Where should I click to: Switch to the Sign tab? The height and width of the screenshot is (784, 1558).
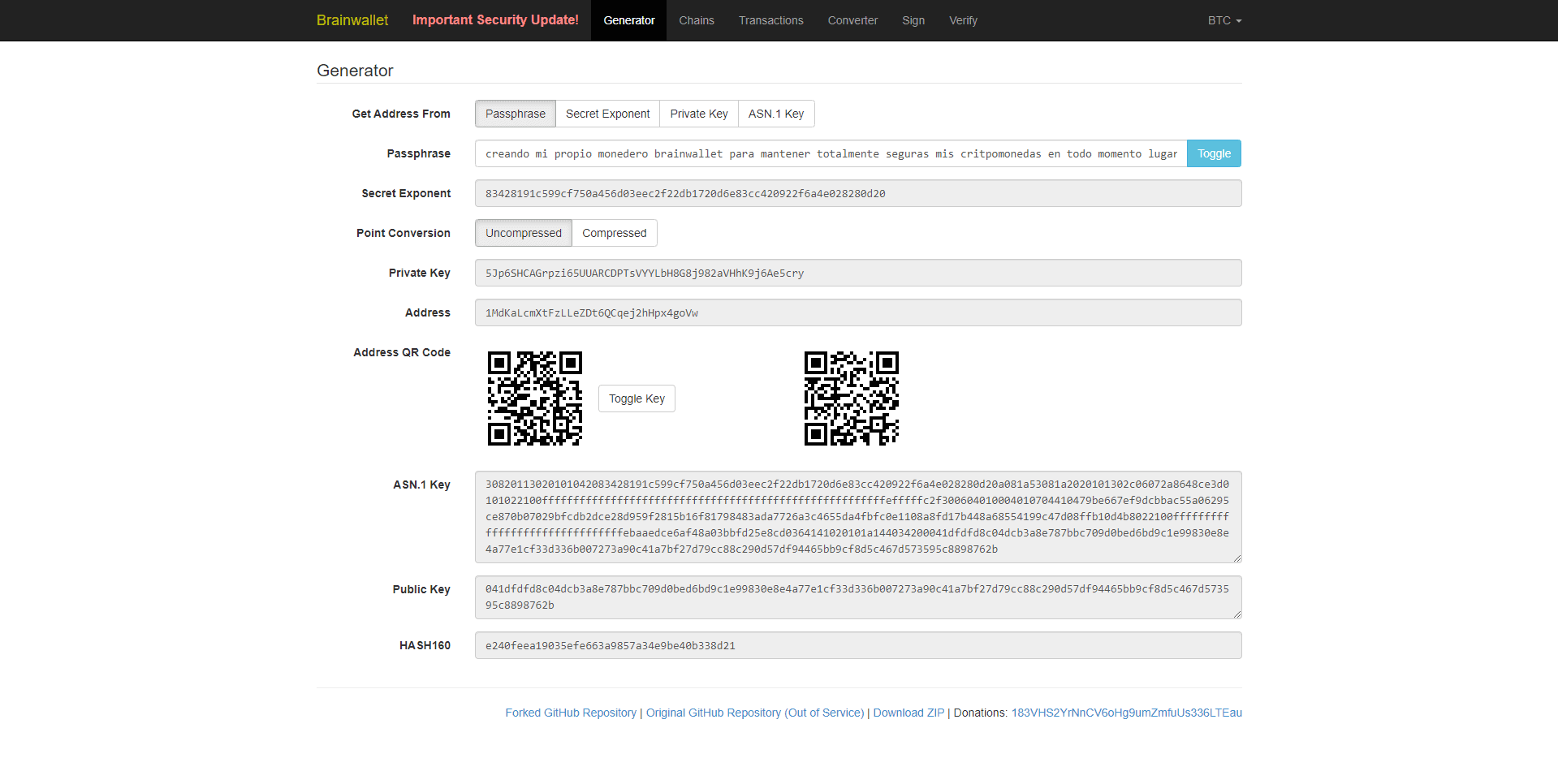tap(913, 20)
